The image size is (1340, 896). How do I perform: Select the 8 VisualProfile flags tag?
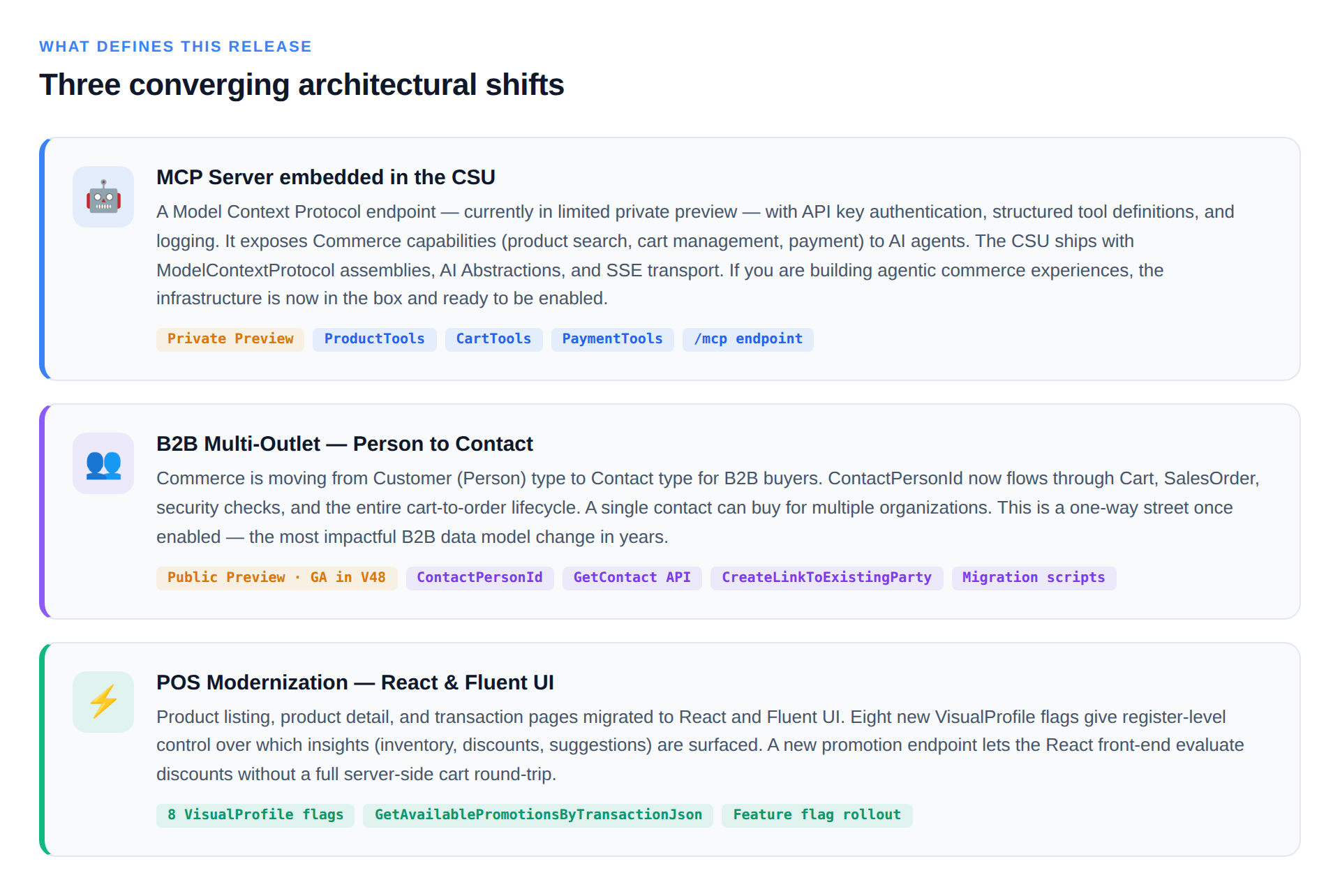(255, 815)
